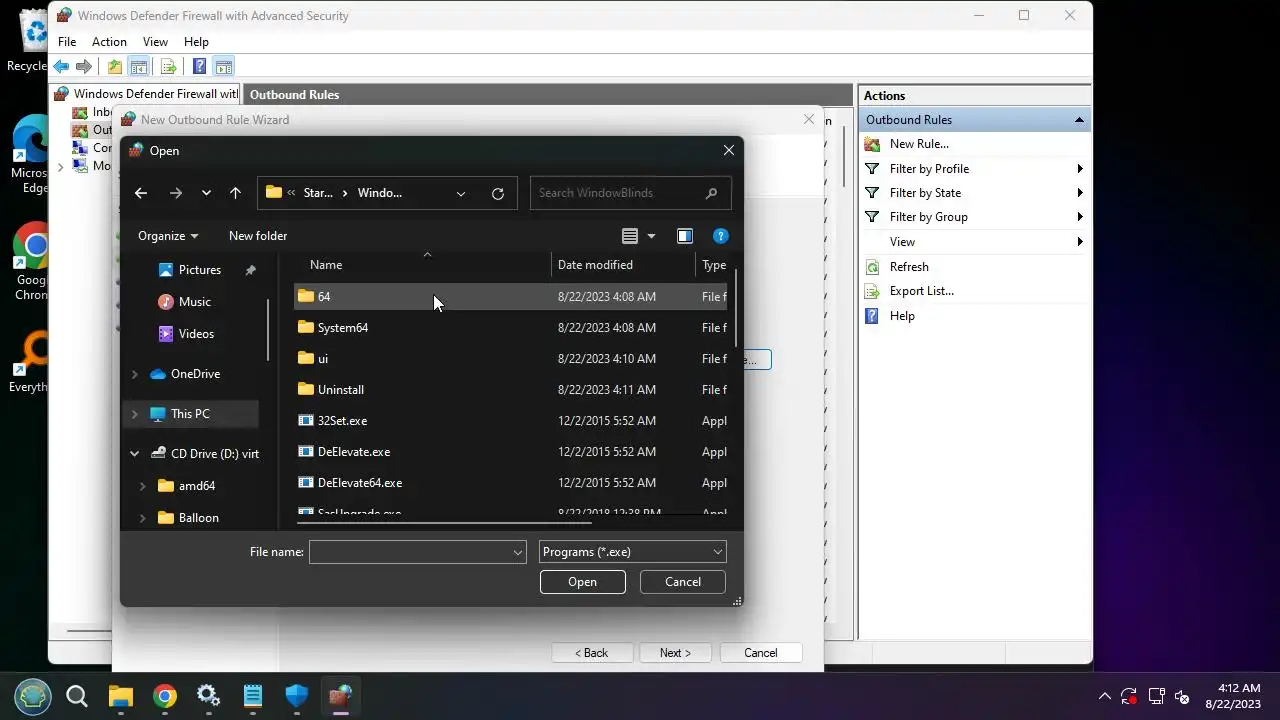1280x720 pixels.
Task: Select the 32Set.exe file
Action: tap(510, 421)
